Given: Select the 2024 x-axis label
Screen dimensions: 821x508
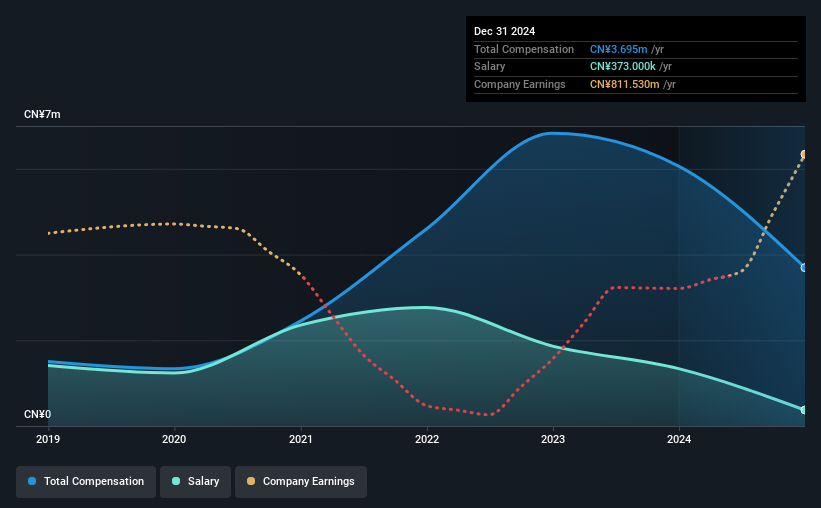Looking at the screenshot, I should click(679, 439).
